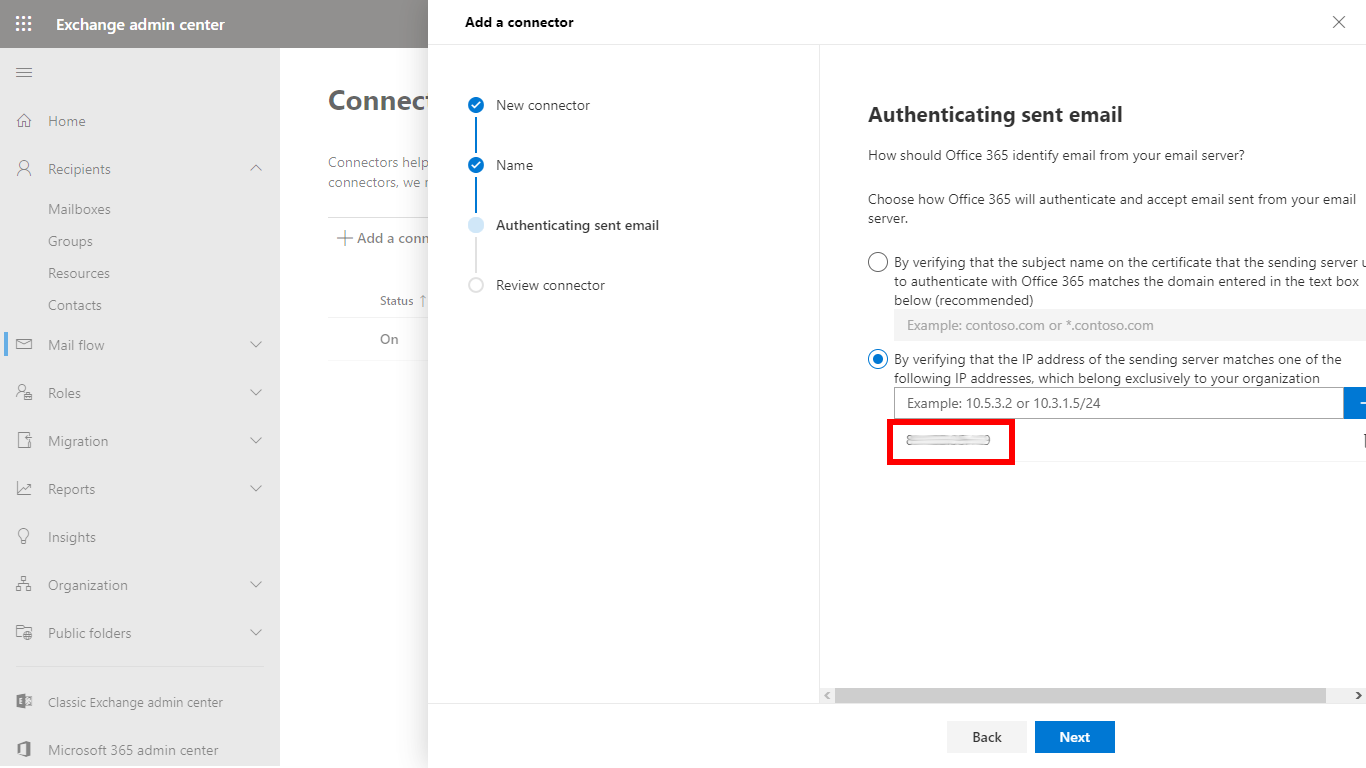Click the Public folders icon
Screen dimensions: 1366x768
tap(24, 633)
